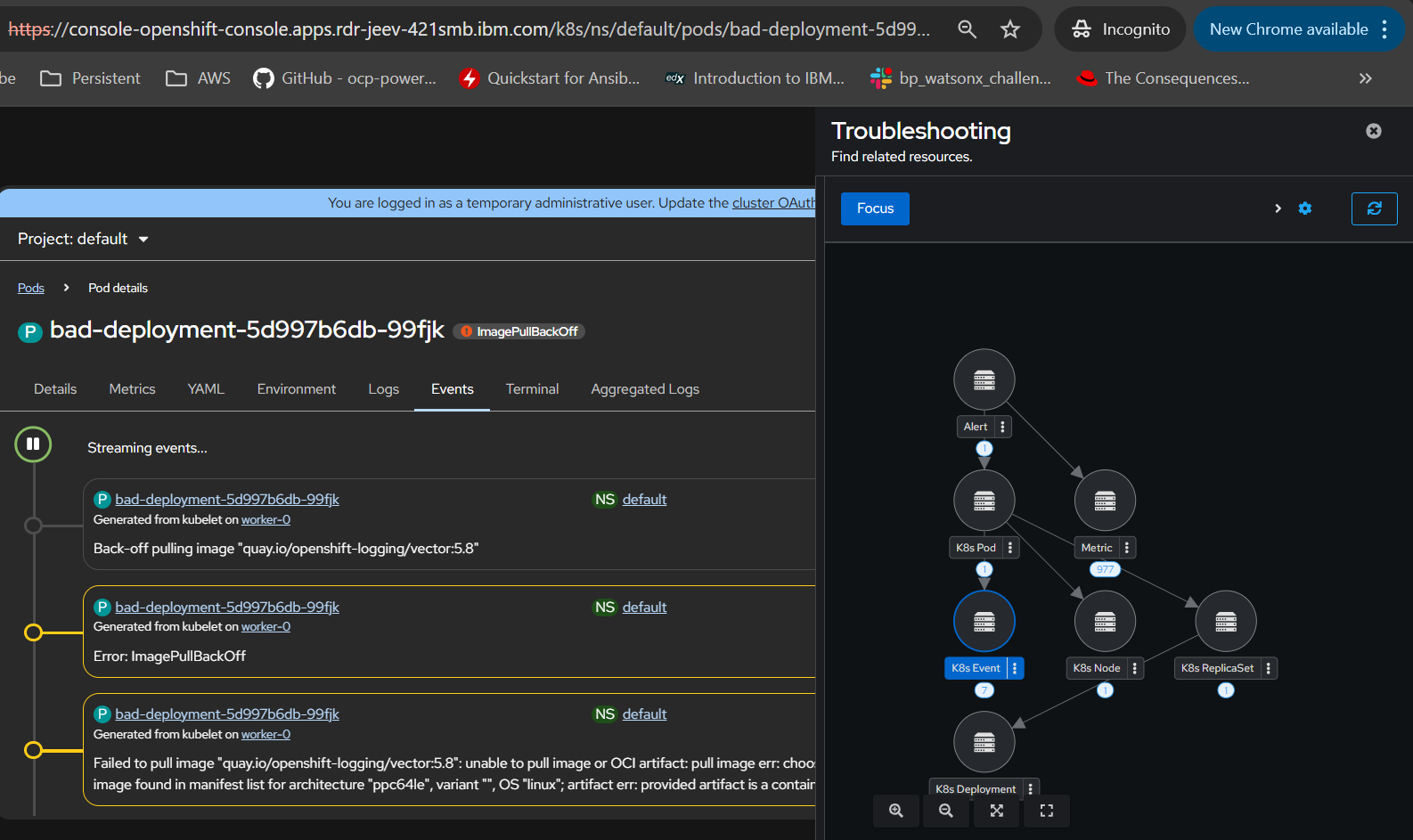Screen dimensions: 1413x840
Task: Open the Environment tab
Action: tap(297, 389)
